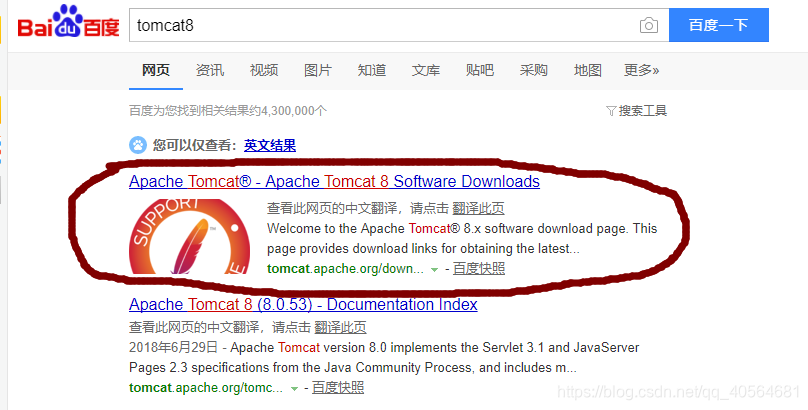Viewport: 808px width, 410px height.
Task: Click the 英文结果 link
Action: tap(270, 145)
